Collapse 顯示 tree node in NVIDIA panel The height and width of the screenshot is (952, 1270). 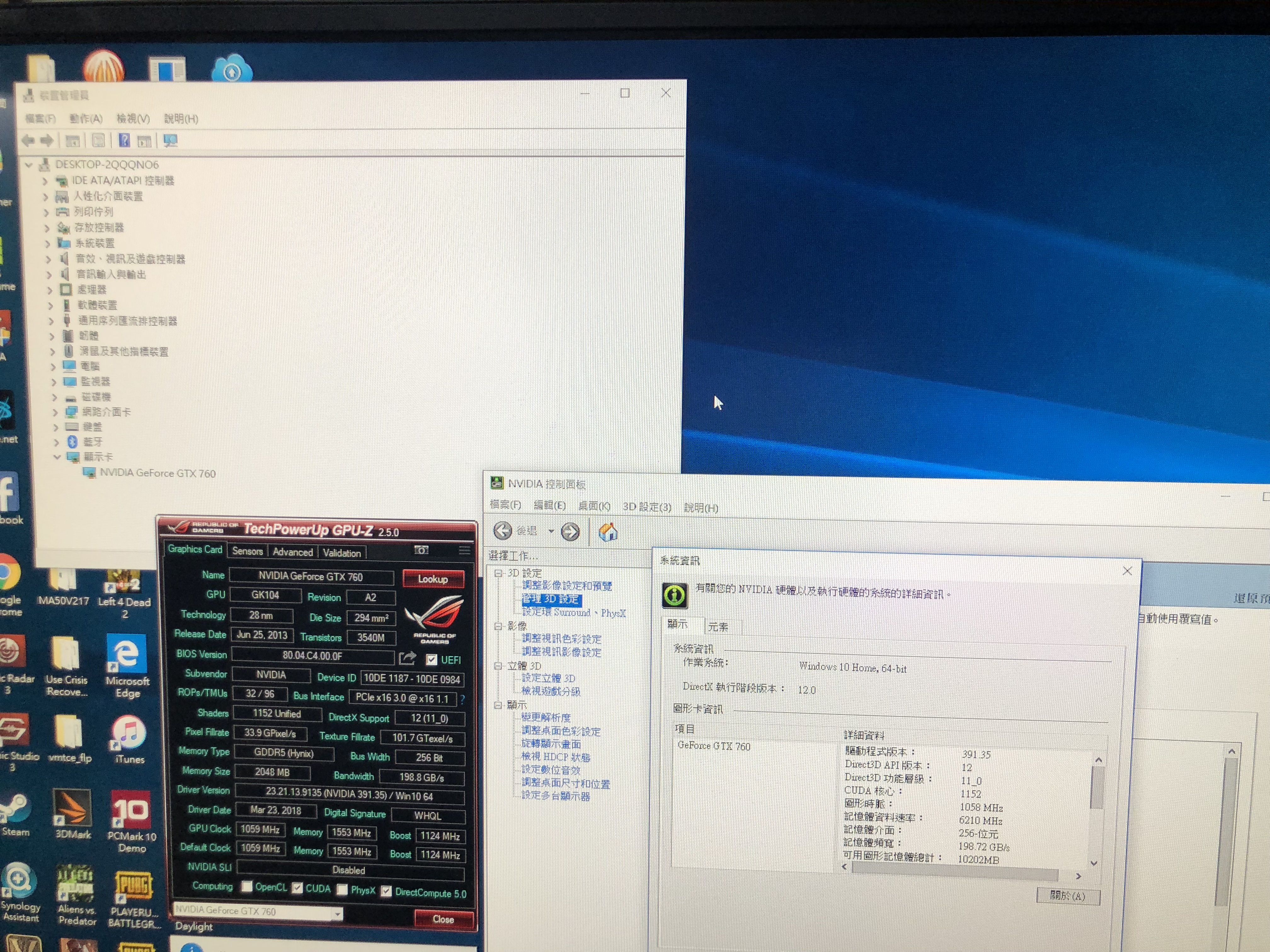tap(498, 705)
